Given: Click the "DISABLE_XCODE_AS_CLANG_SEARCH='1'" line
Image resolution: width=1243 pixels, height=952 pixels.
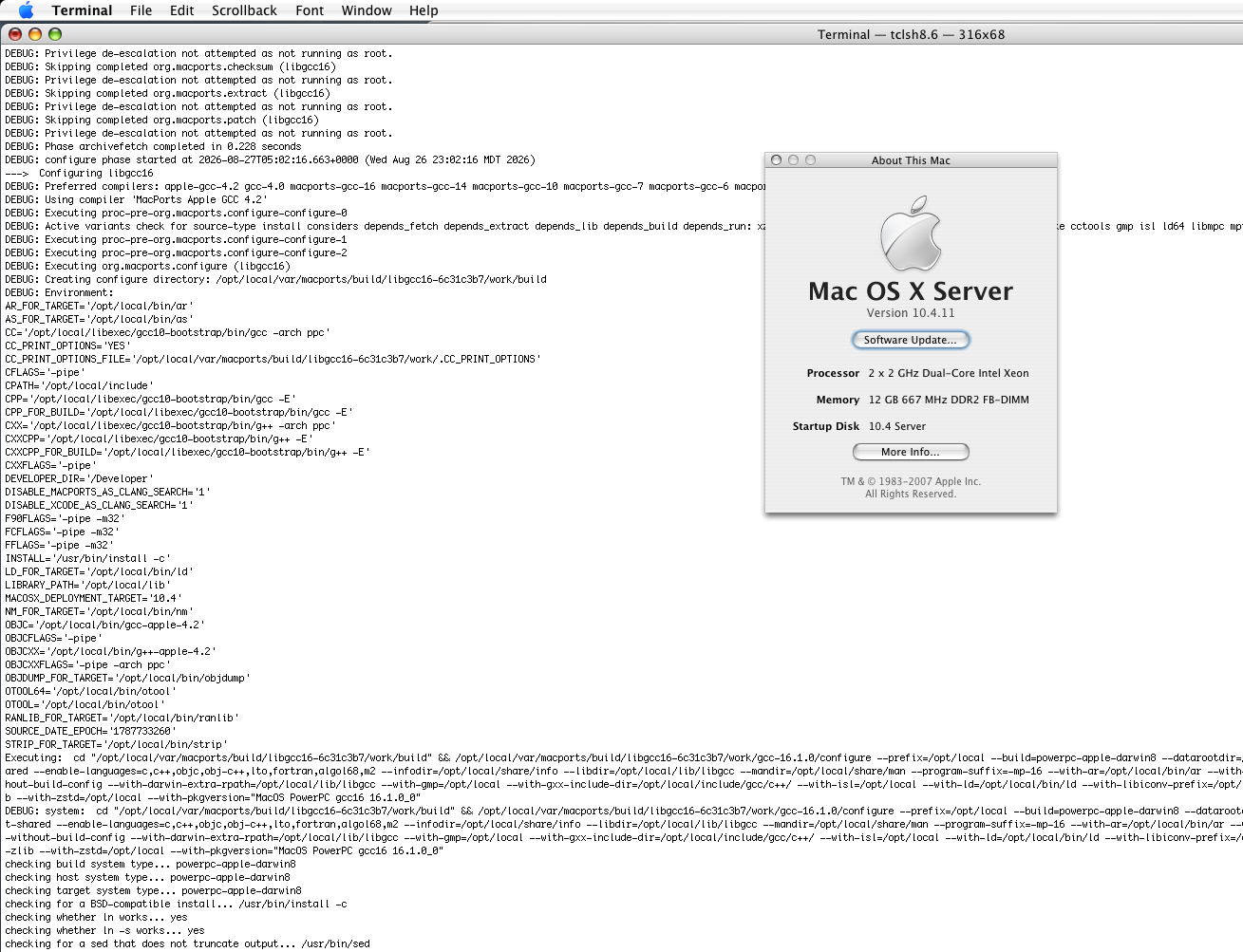Looking at the screenshot, I should pyautogui.click(x=99, y=505).
